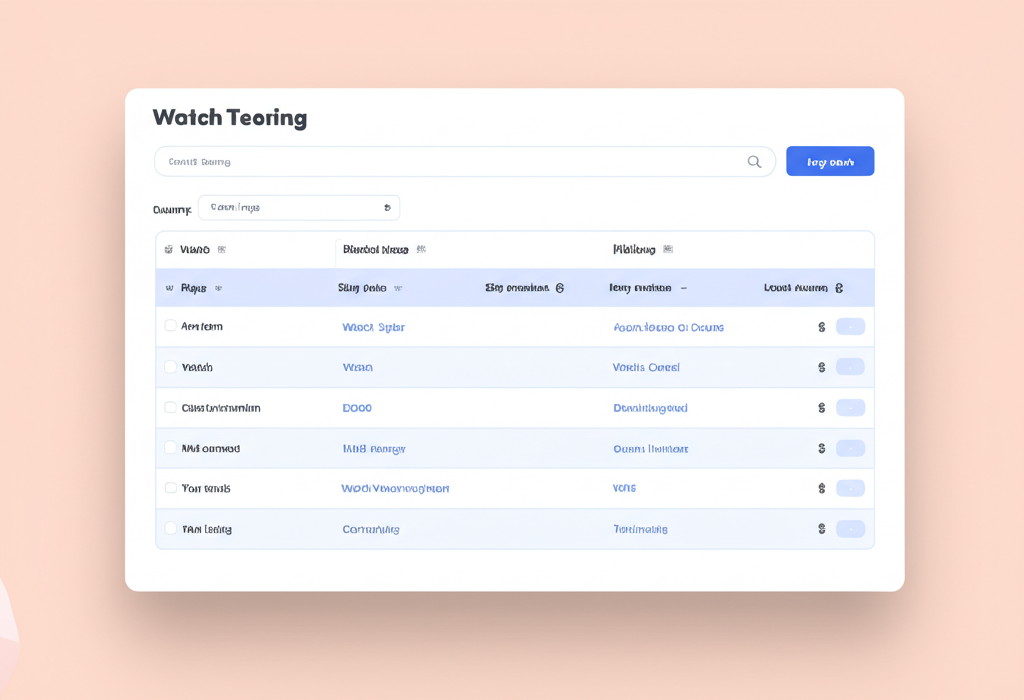Click dash icon beside the fourth column header

[x=683, y=288]
